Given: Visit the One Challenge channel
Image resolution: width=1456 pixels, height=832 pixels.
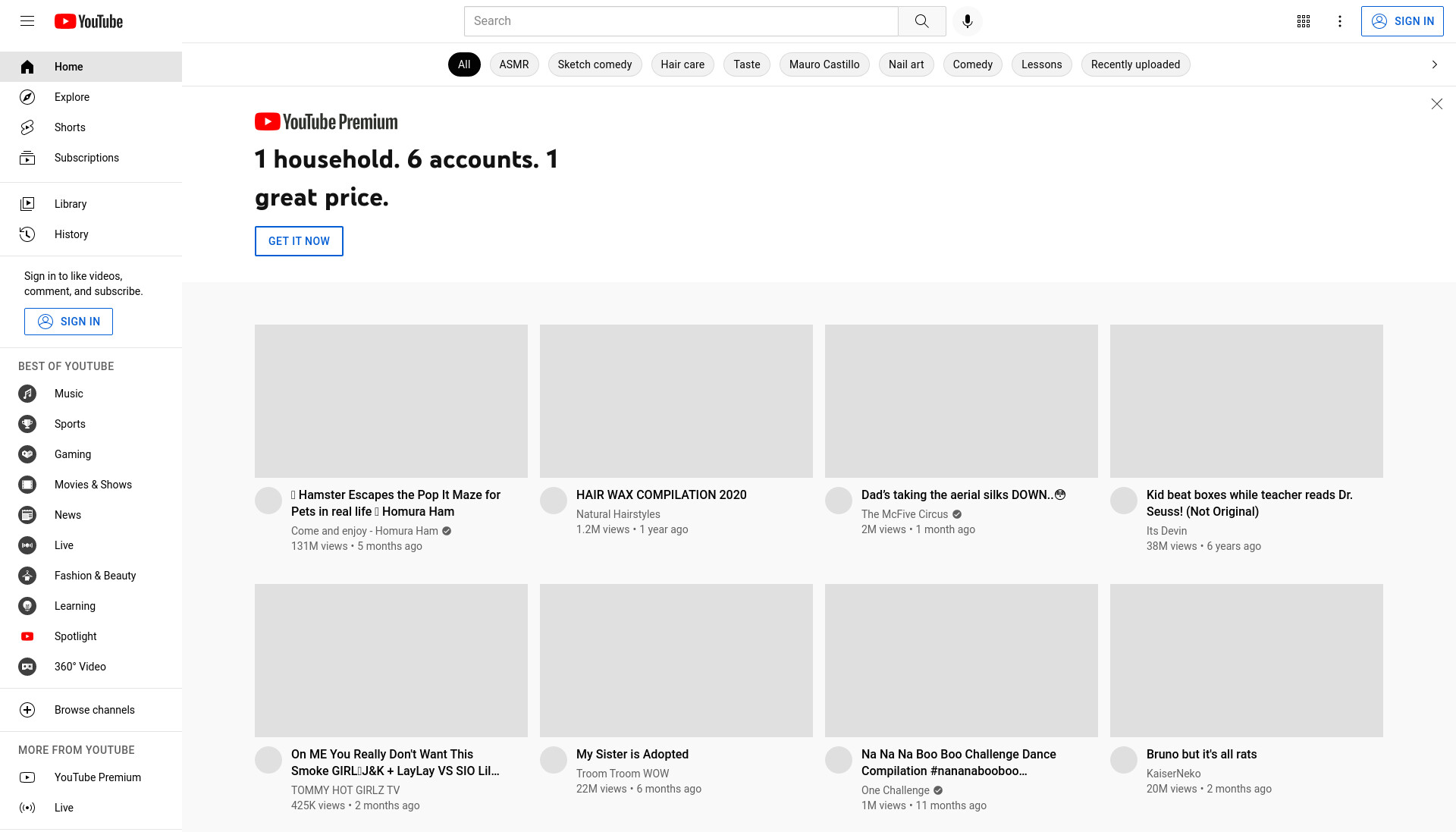Looking at the screenshot, I should tap(896, 790).
